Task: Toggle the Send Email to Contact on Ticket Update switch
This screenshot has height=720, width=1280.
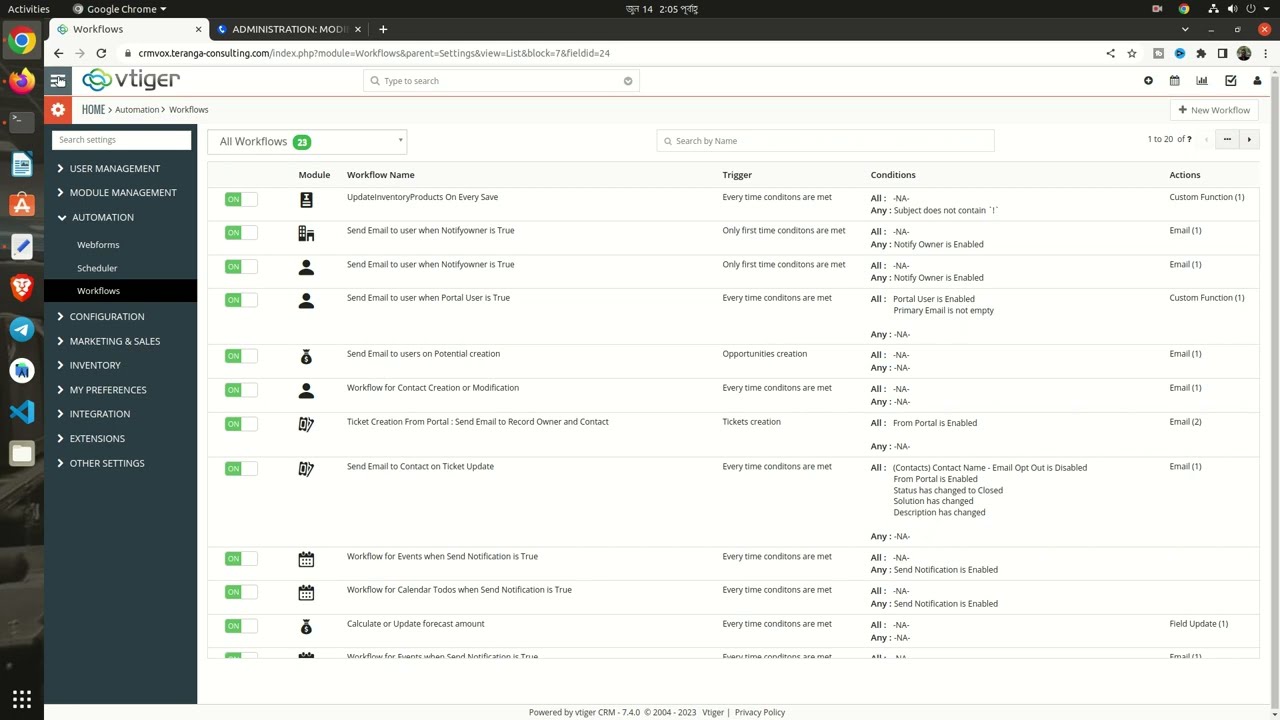Action: (x=241, y=469)
